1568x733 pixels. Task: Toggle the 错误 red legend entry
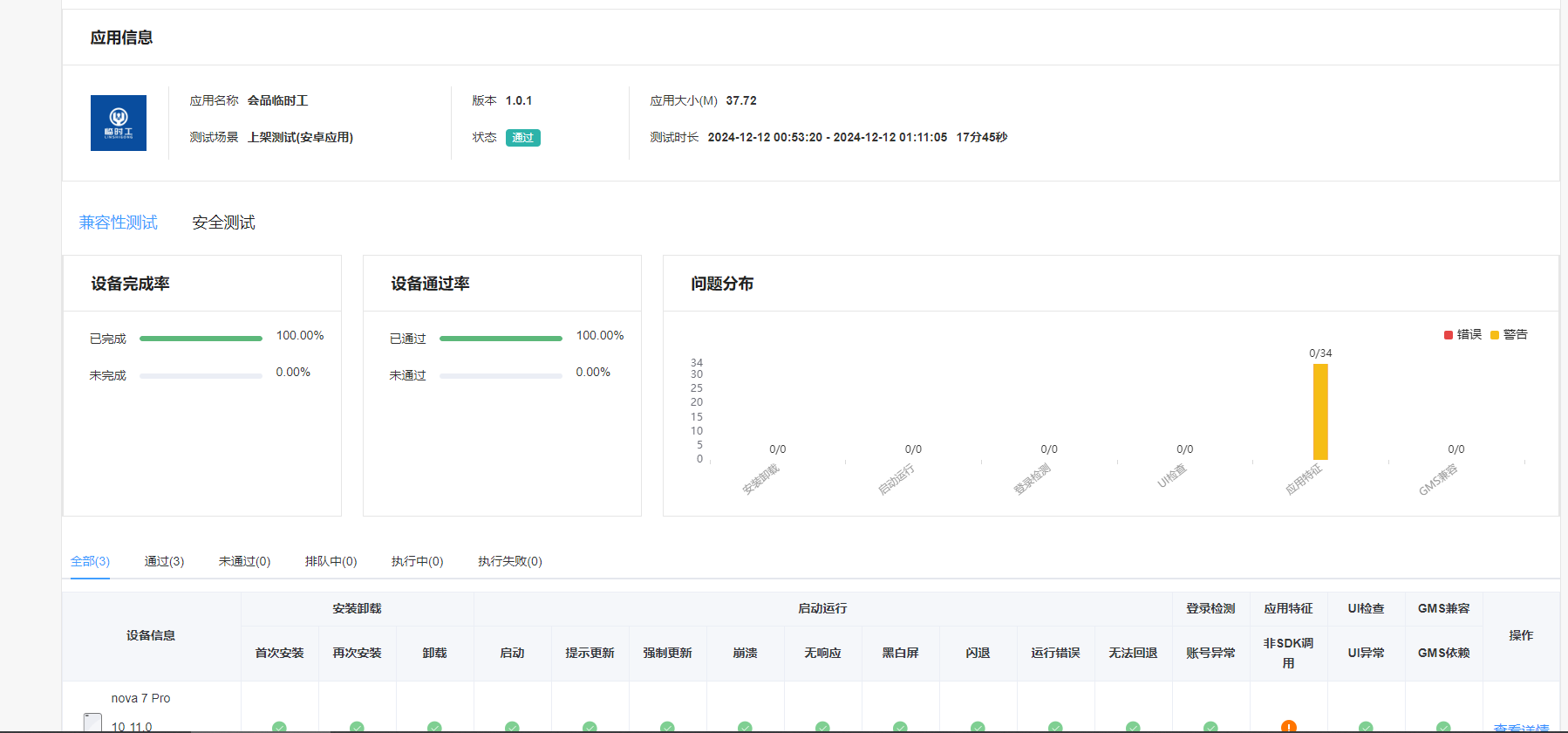tap(1462, 334)
